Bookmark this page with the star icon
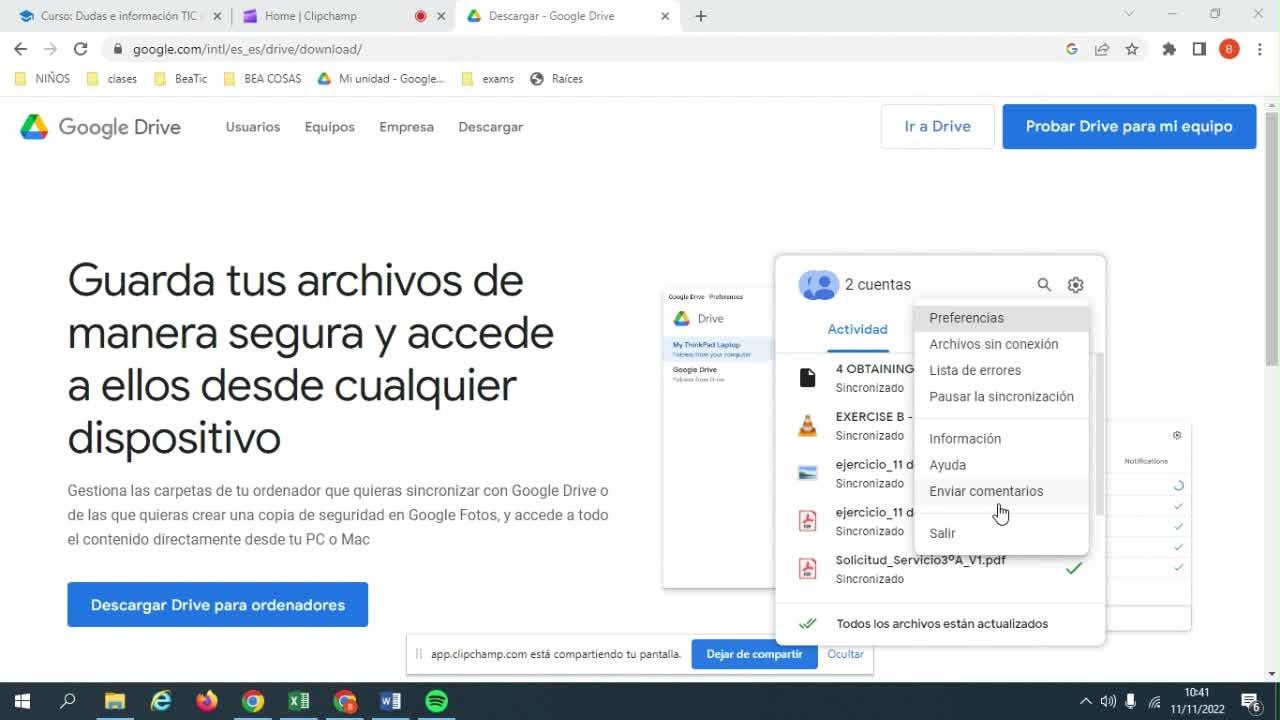1280x720 pixels. tap(1132, 49)
